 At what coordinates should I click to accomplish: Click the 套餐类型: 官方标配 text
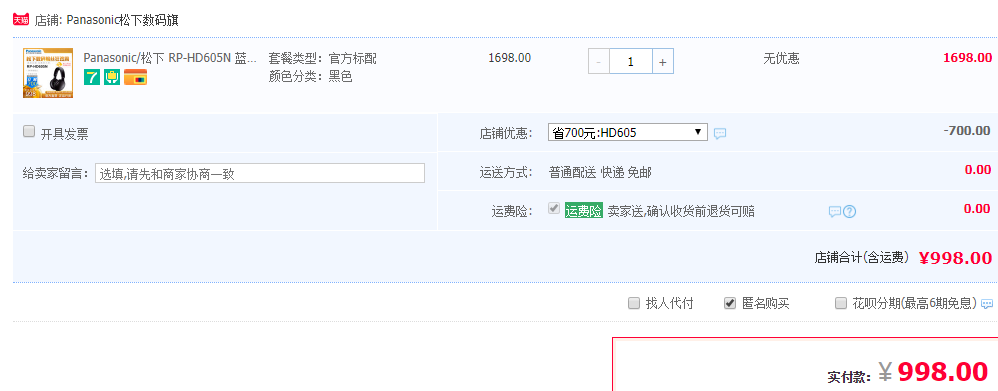click(323, 59)
